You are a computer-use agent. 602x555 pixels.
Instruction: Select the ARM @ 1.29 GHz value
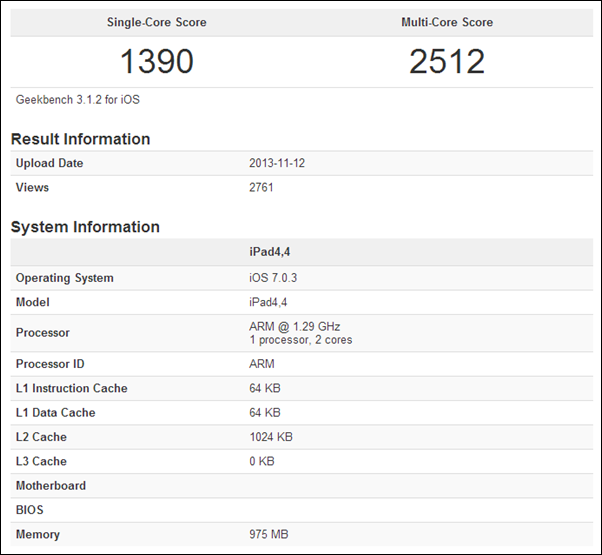[294, 326]
